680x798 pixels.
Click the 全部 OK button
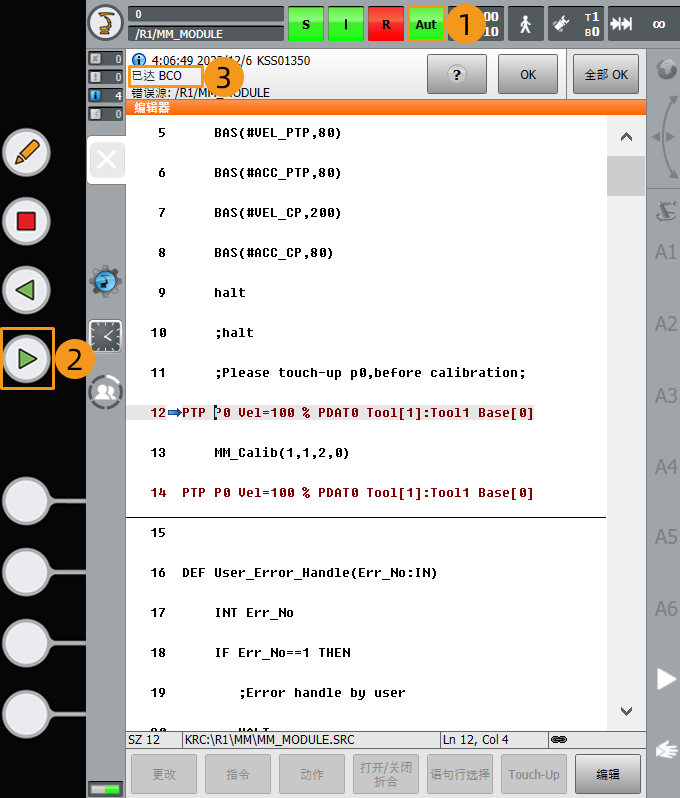tap(605, 75)
